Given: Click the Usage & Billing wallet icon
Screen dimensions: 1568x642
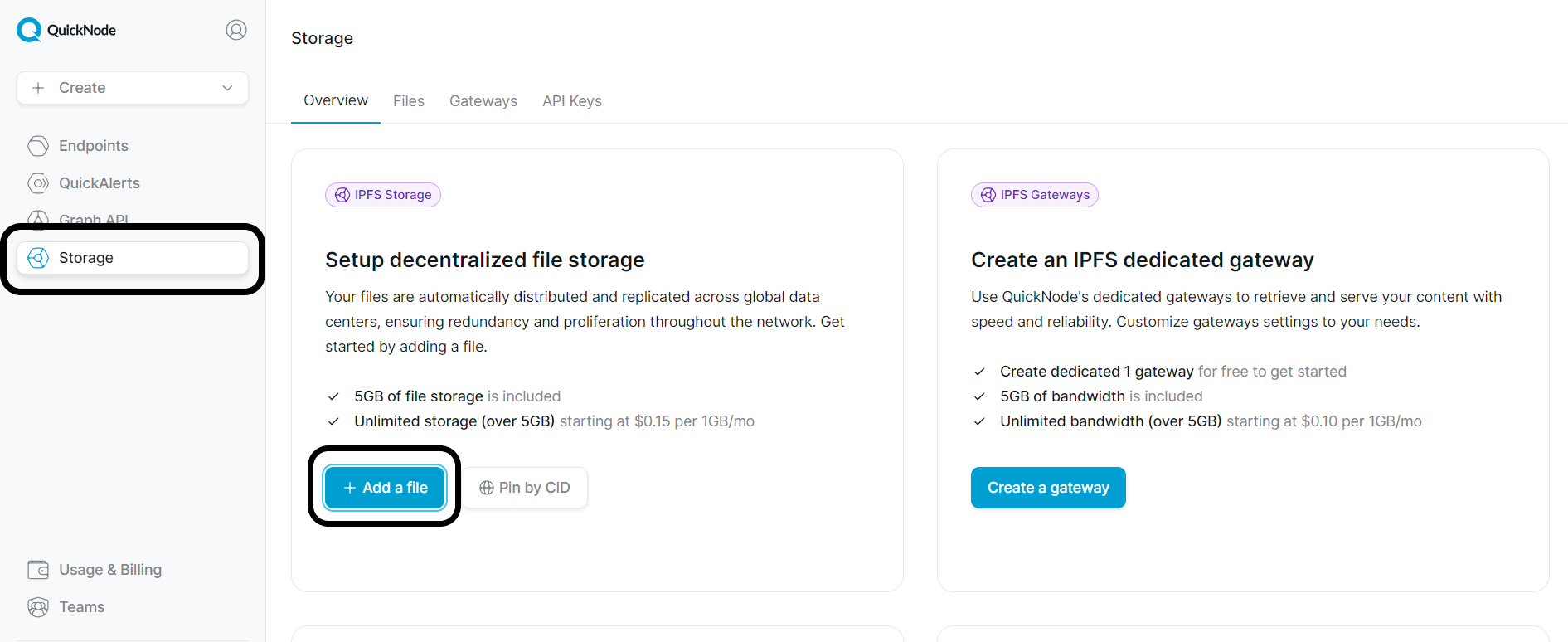Looking at the screenshot, I should tap(38, 570).
